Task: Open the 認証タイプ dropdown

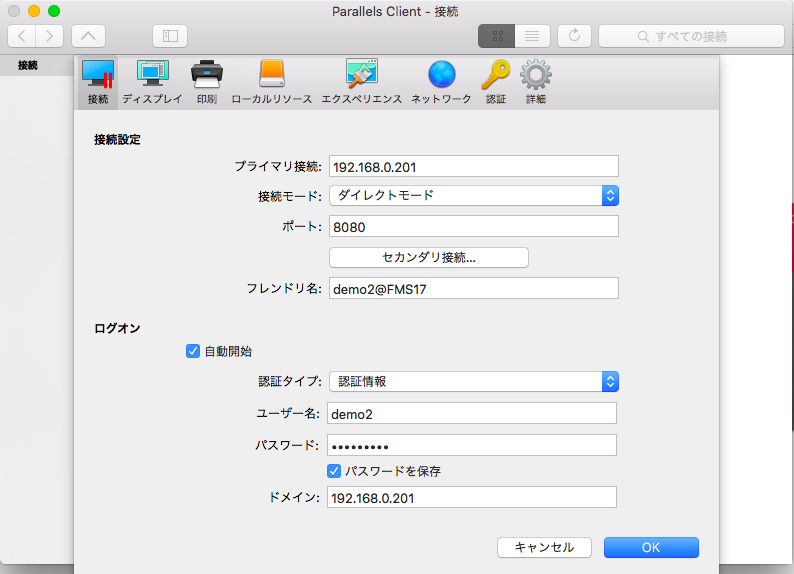Action: point(473,382)
